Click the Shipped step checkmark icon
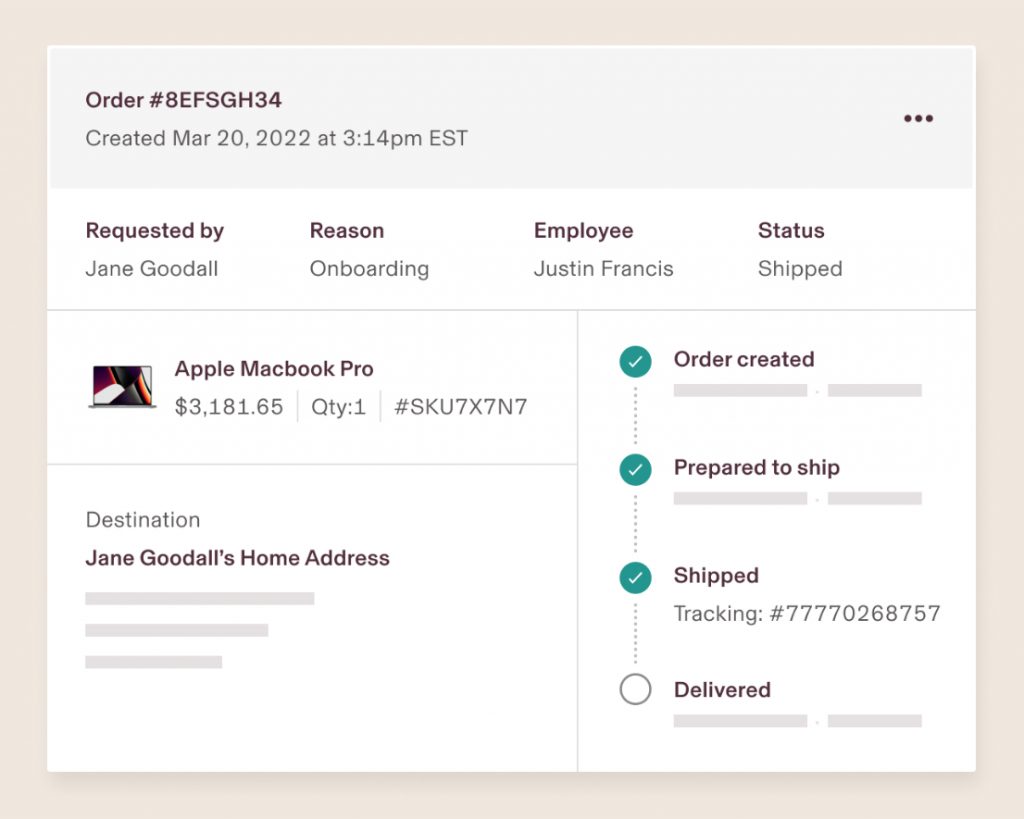The image size is (1024, 819). click(x=635, y=577)
